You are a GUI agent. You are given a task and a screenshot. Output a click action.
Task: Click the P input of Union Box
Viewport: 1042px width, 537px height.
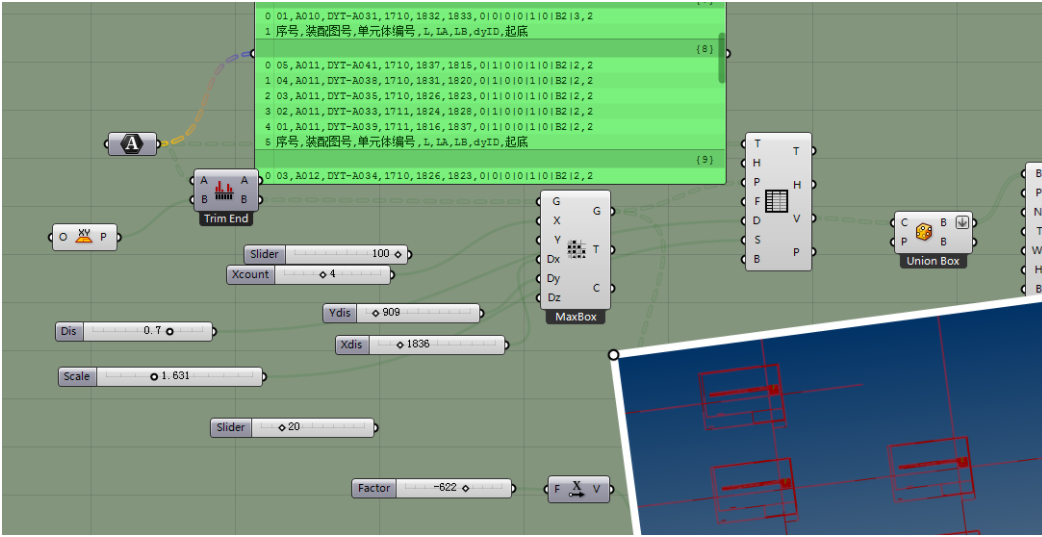904,242
